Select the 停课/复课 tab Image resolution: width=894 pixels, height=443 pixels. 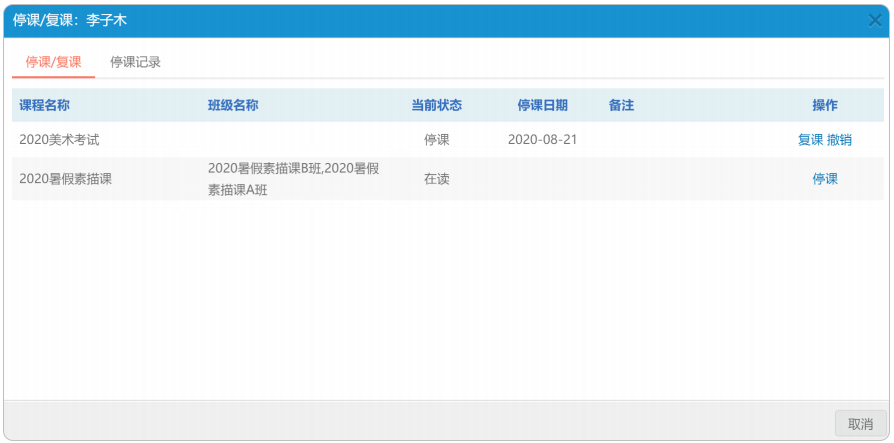point(53,62)
